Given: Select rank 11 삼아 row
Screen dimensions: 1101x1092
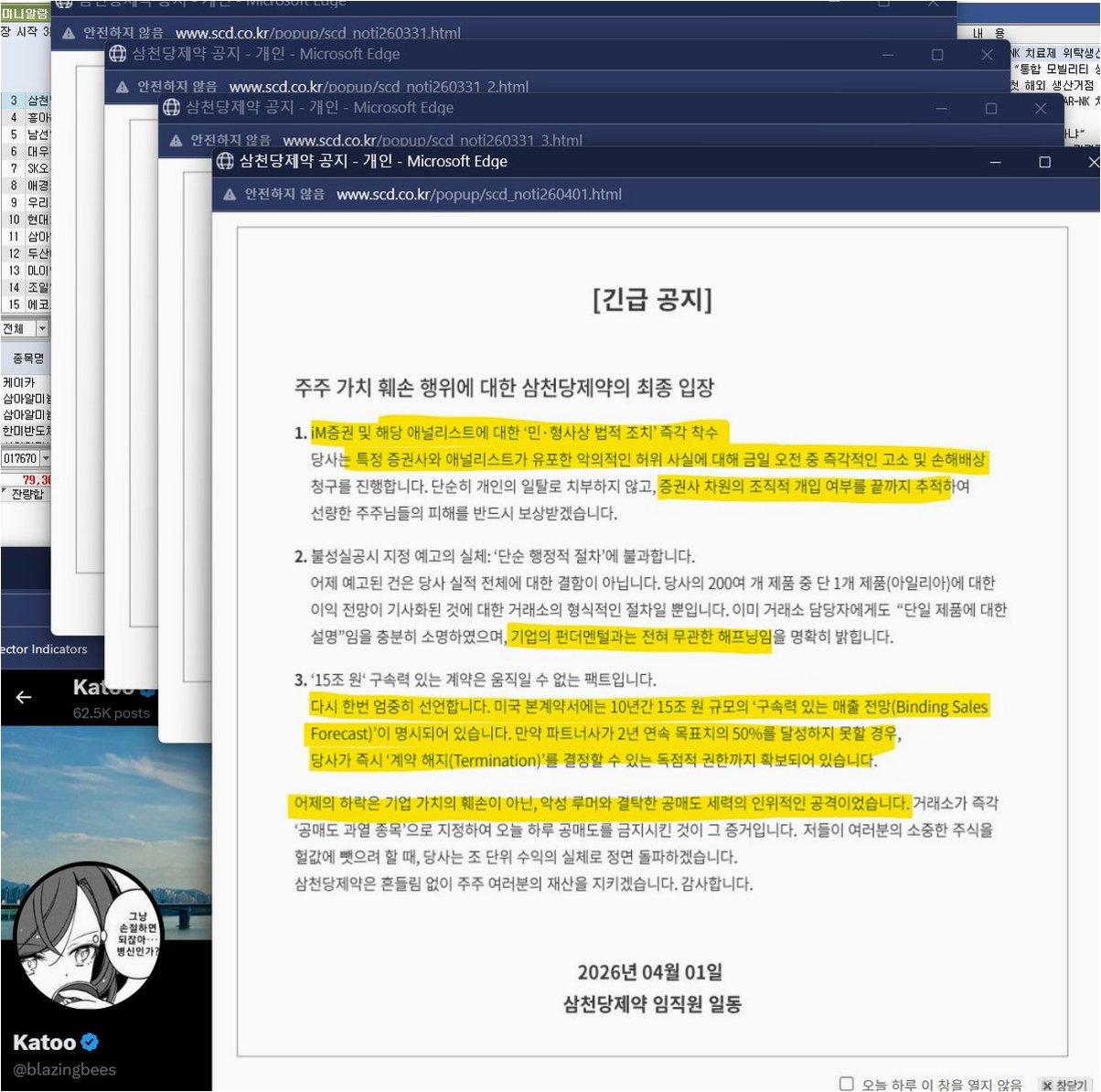Looking at the screenshot, I should pyautogui.click(x=26, y=237).
